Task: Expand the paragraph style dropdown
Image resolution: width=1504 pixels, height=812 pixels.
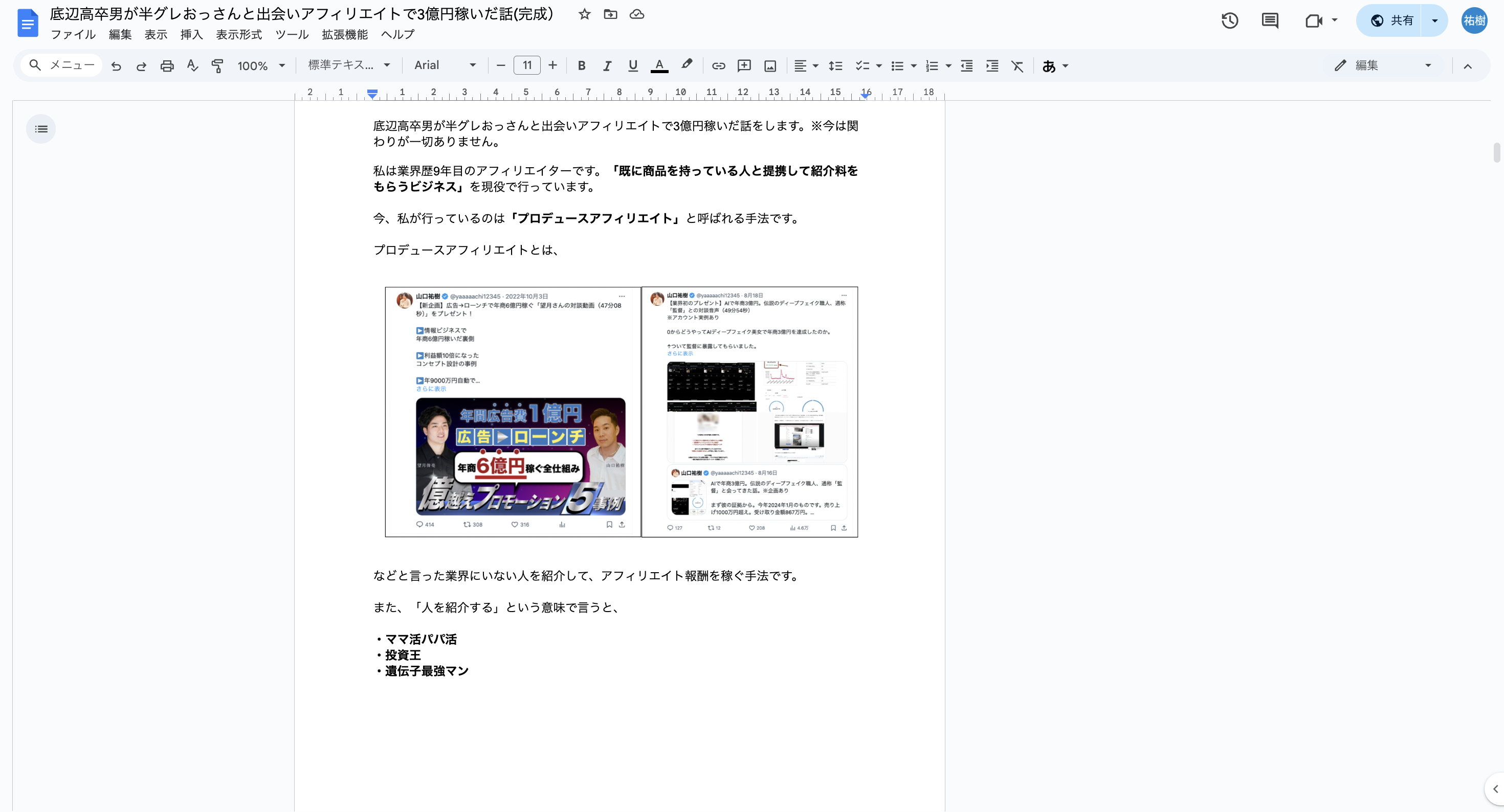Action: (x=348, y=65)
